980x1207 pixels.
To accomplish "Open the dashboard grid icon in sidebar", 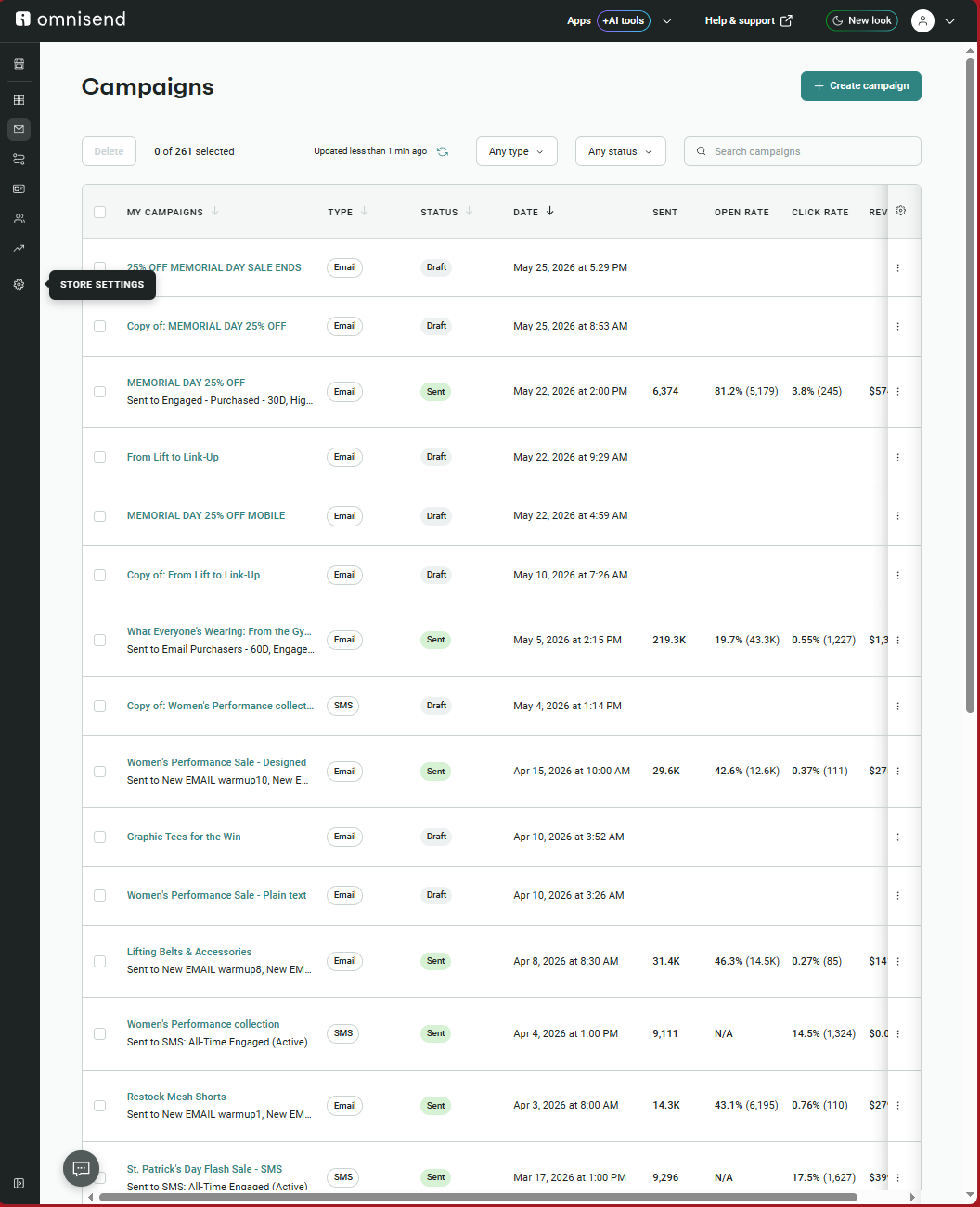I will (19, 99).
